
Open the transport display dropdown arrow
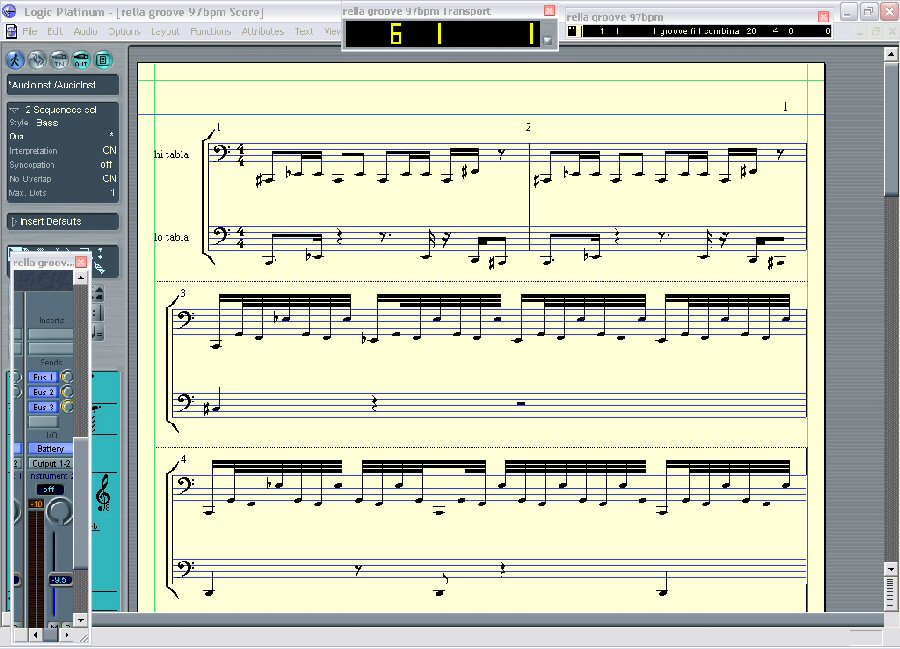pyautogui.click(x=548, y=41)
